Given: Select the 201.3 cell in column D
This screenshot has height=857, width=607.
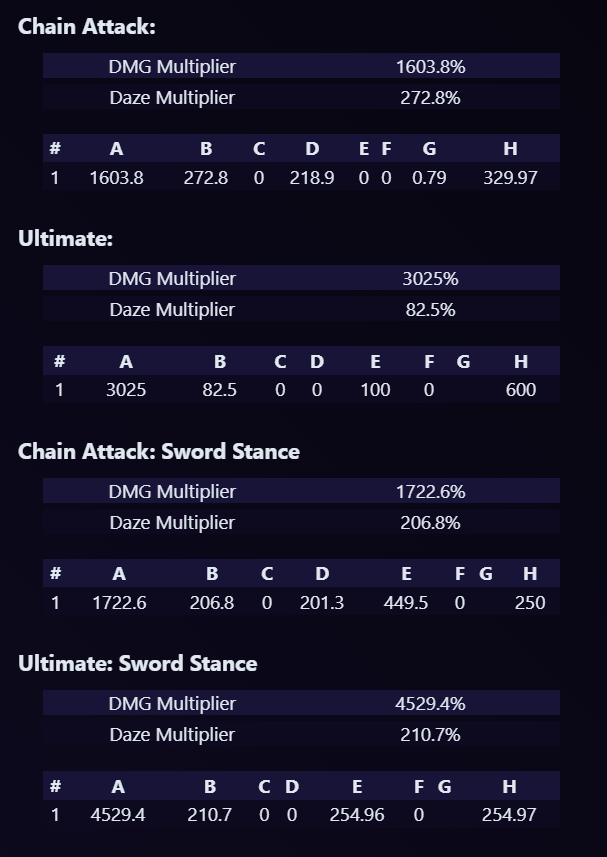Looking at the screenshot, I should (321, 603).
